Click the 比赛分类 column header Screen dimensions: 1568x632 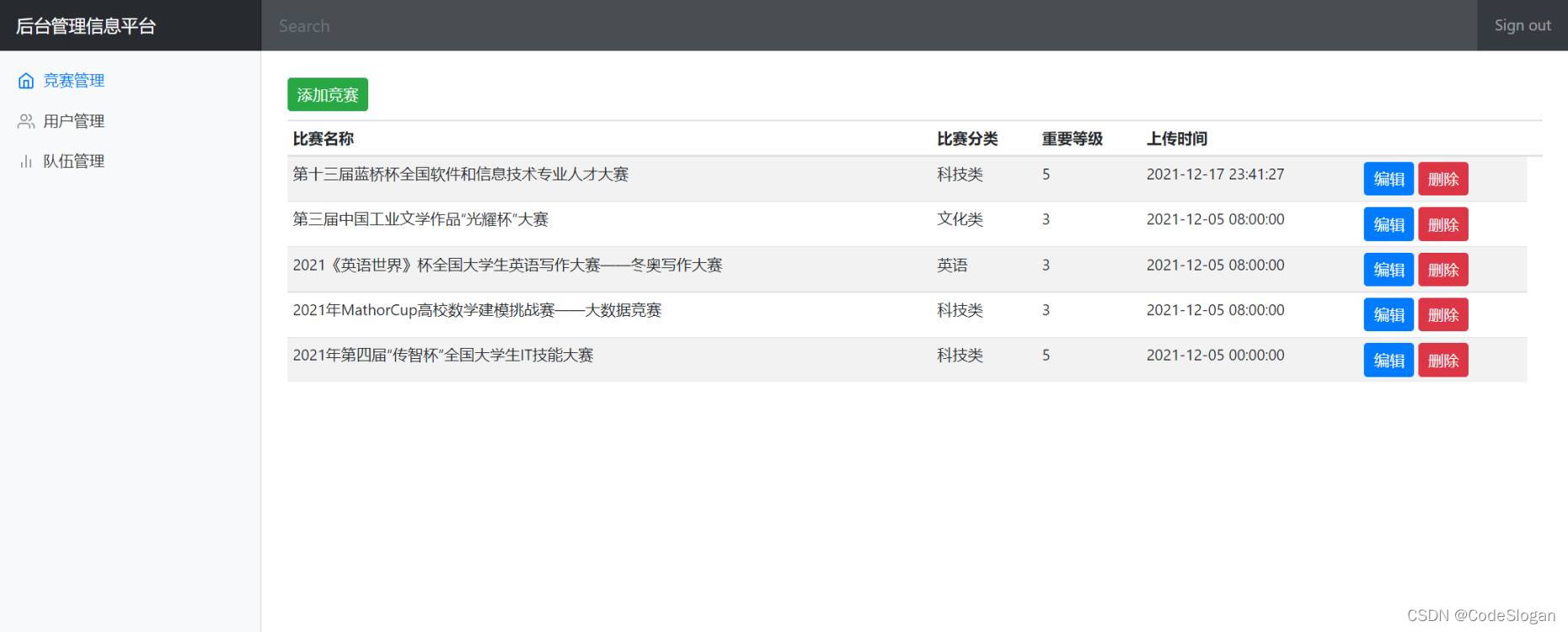[967, 139]
